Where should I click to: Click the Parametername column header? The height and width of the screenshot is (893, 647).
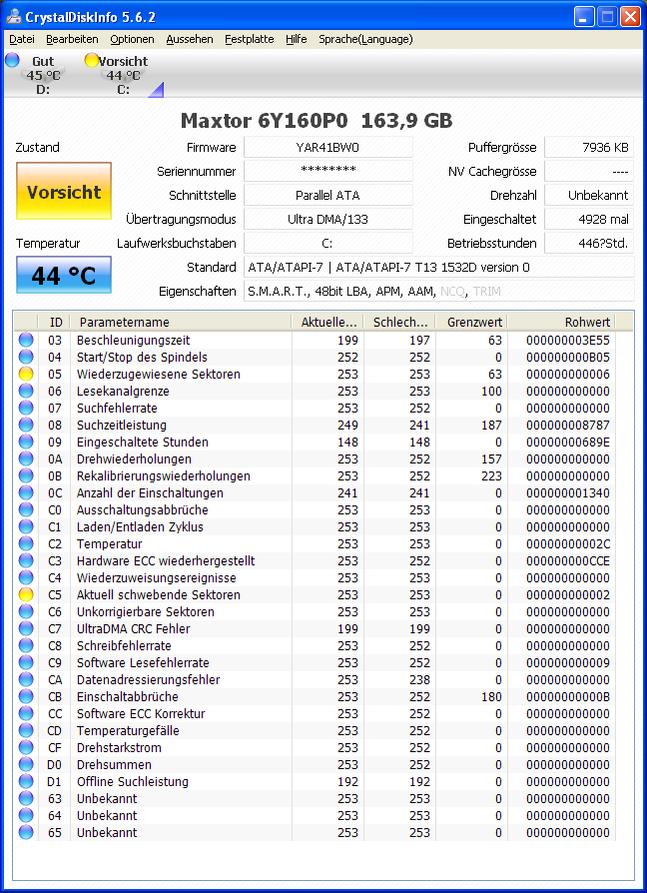click(181, 322)
